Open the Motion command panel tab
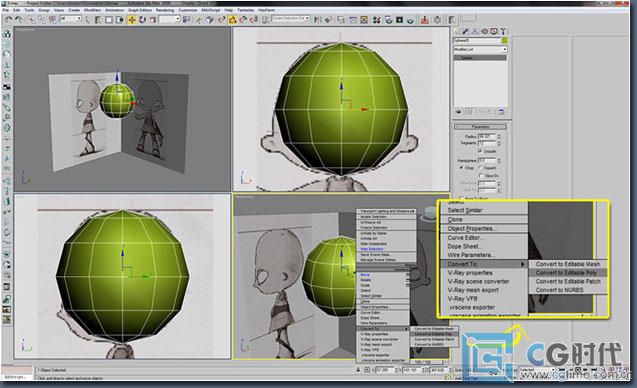This screenshot has height=388, width=637. [484, 31]
